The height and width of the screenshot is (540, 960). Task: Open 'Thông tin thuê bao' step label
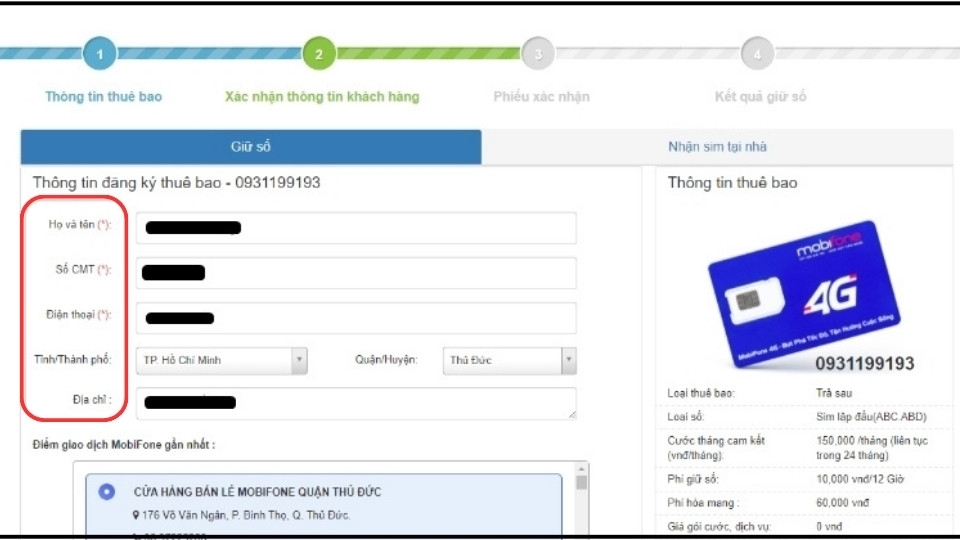pyautogui.click(x=103, y=96)
